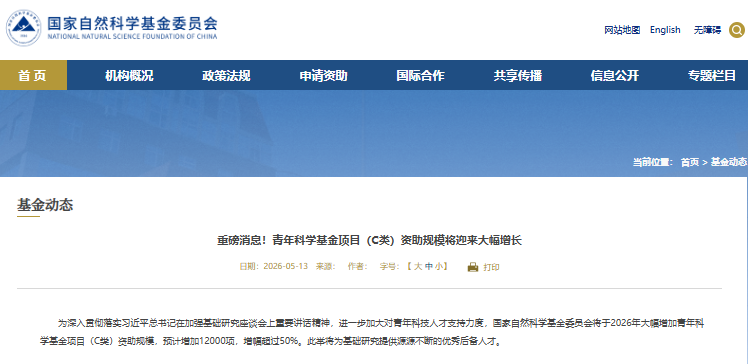This screenshot has width=748, height=364.
Task: Click the 基金动态 section heading
Action: [x=45, y=205]
